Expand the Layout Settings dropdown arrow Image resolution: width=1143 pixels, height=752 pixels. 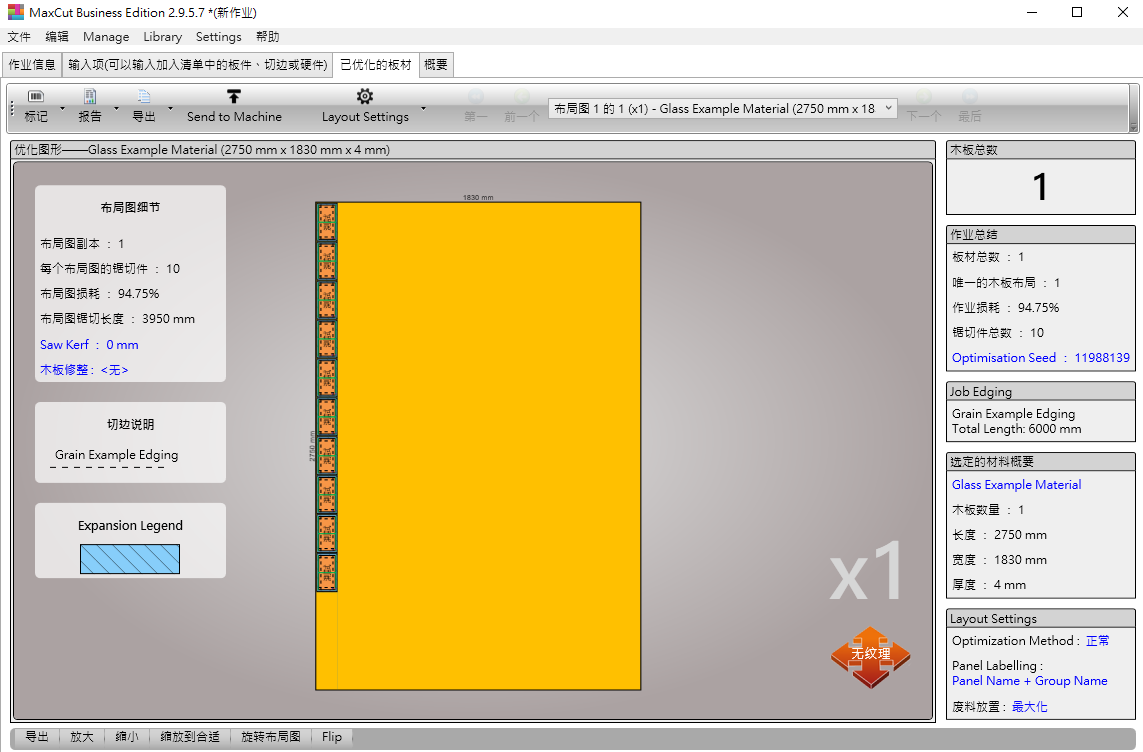click(423, 108)
